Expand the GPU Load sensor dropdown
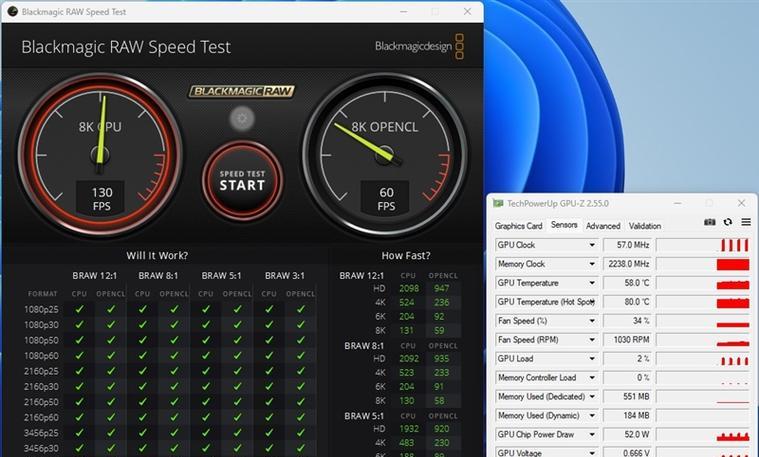This screenshot has width=759, height=457. 592,359
